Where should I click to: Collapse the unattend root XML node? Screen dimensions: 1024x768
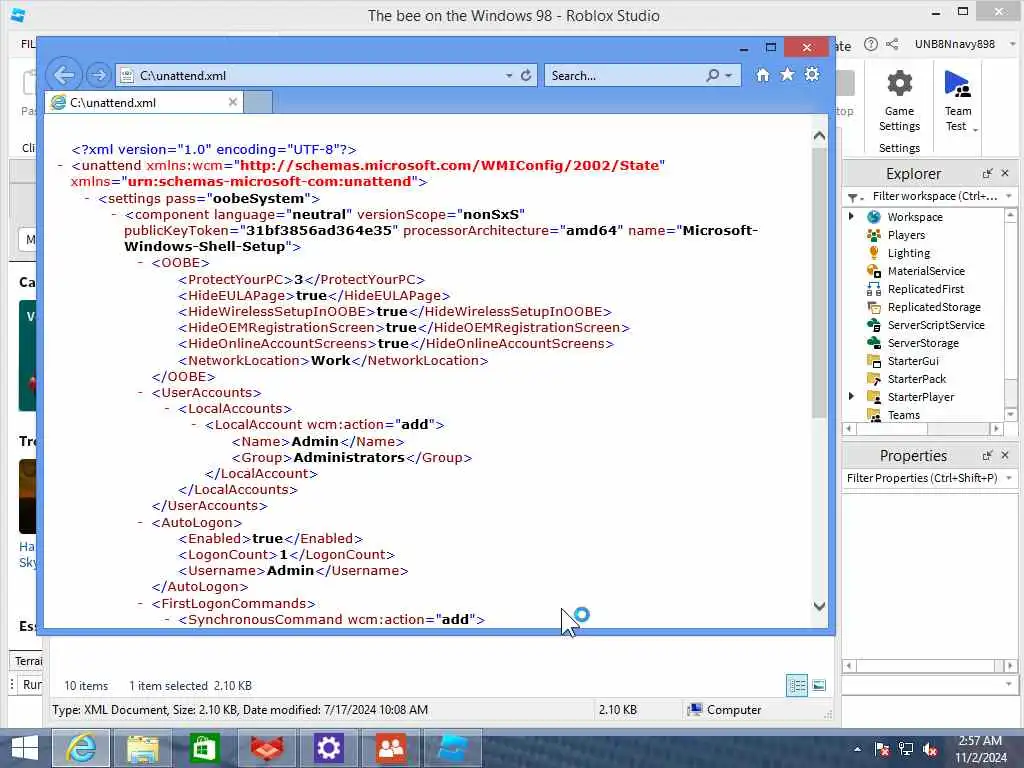click(x=60, y=165)
